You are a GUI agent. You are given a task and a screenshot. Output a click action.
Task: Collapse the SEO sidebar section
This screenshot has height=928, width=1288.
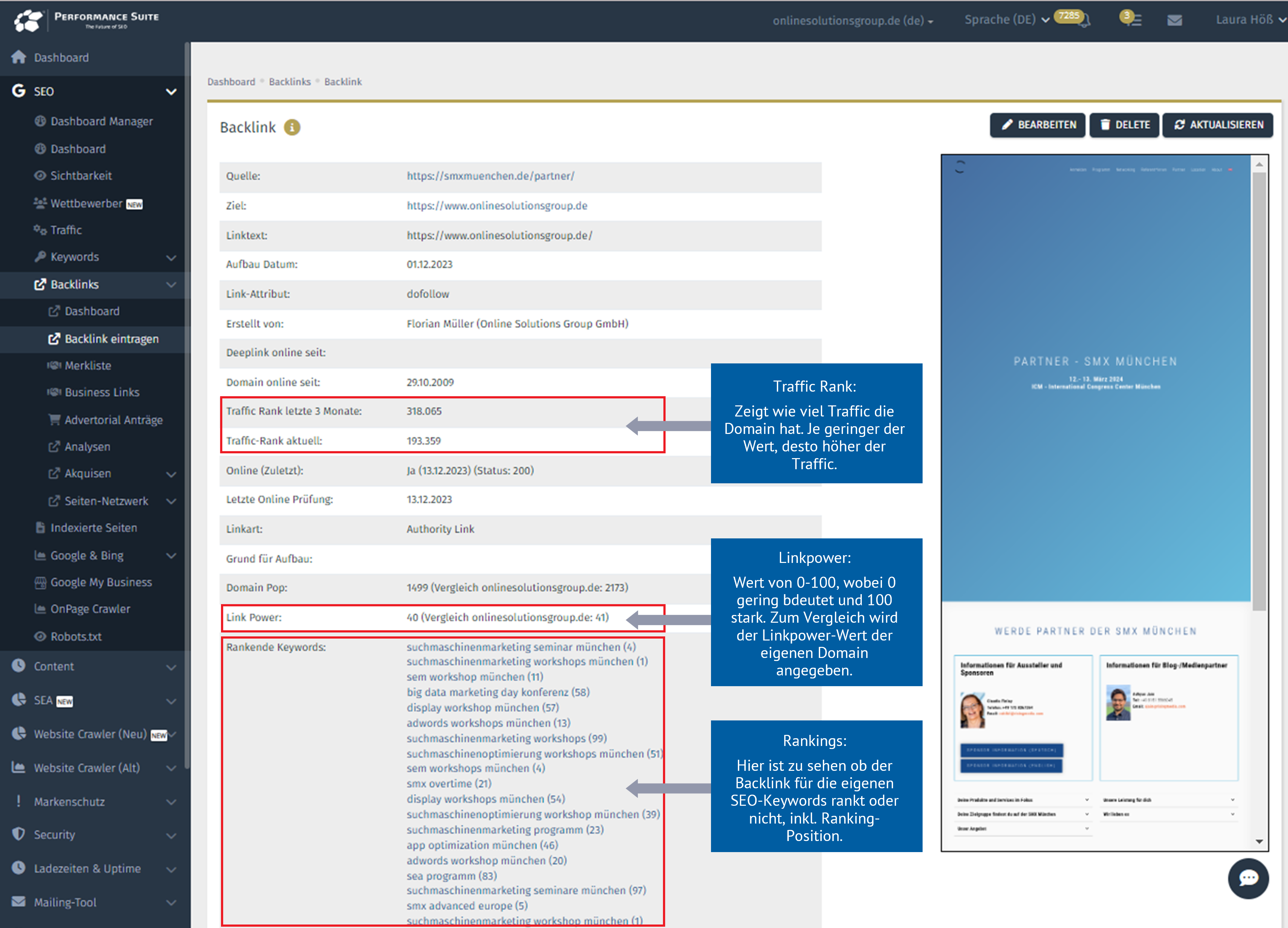tap(171, 91)
